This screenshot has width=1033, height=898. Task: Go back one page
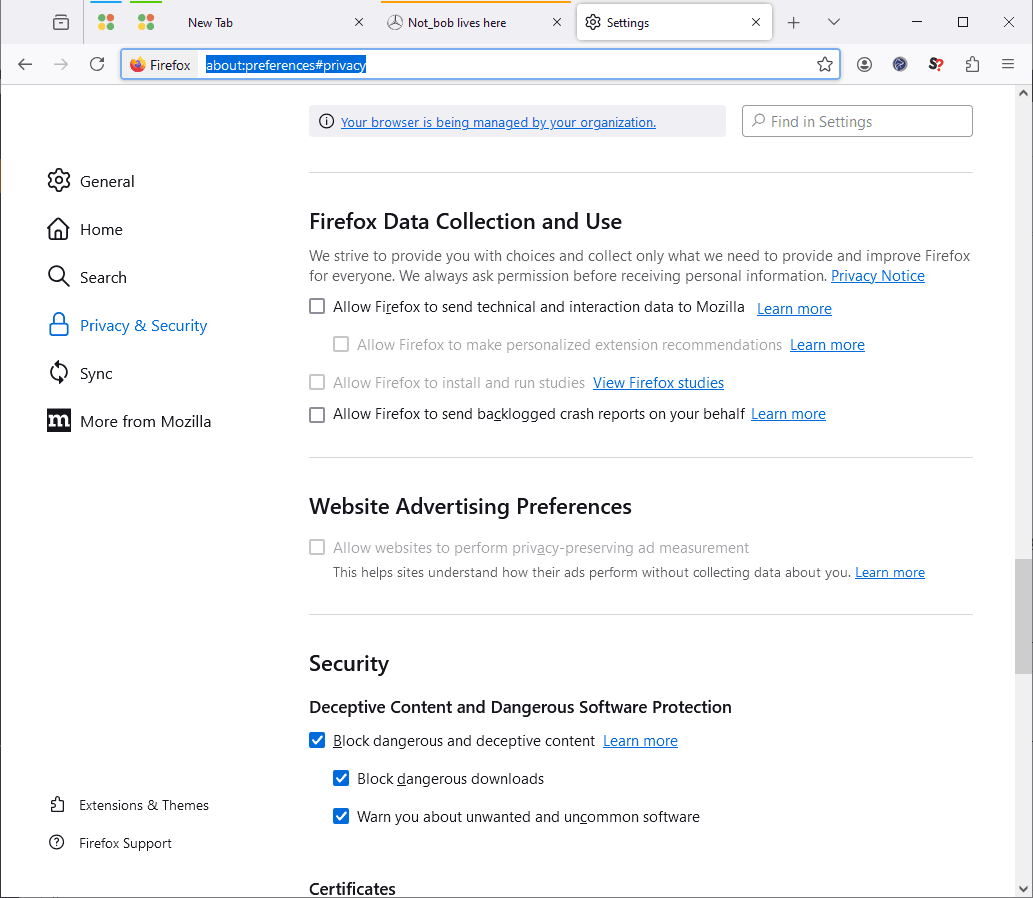click(25, 65)
